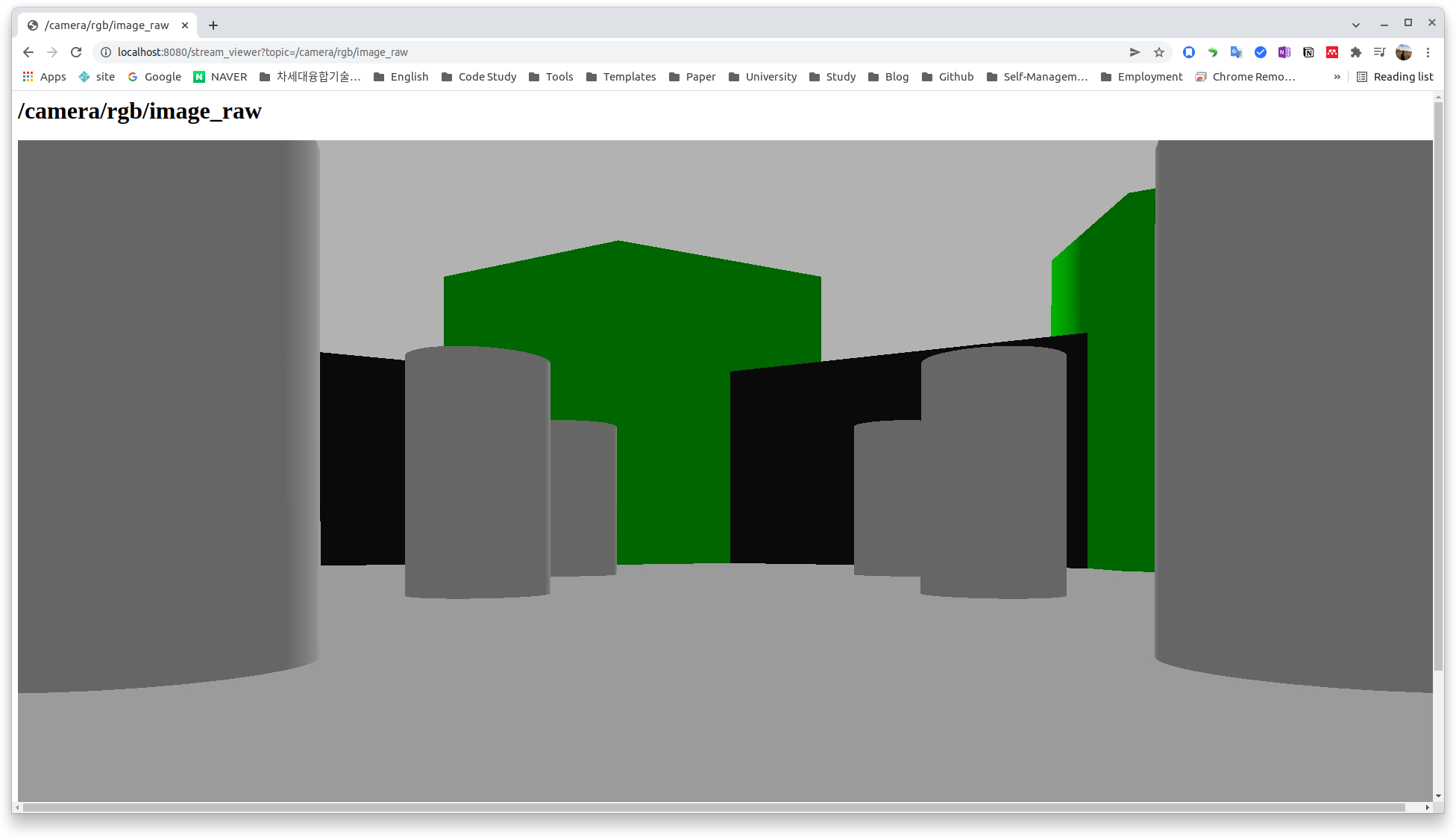Click the scroll-down arrow of vertical scrollbar
Viewport: 1456px width, 837px height.
coord(1438,796)
